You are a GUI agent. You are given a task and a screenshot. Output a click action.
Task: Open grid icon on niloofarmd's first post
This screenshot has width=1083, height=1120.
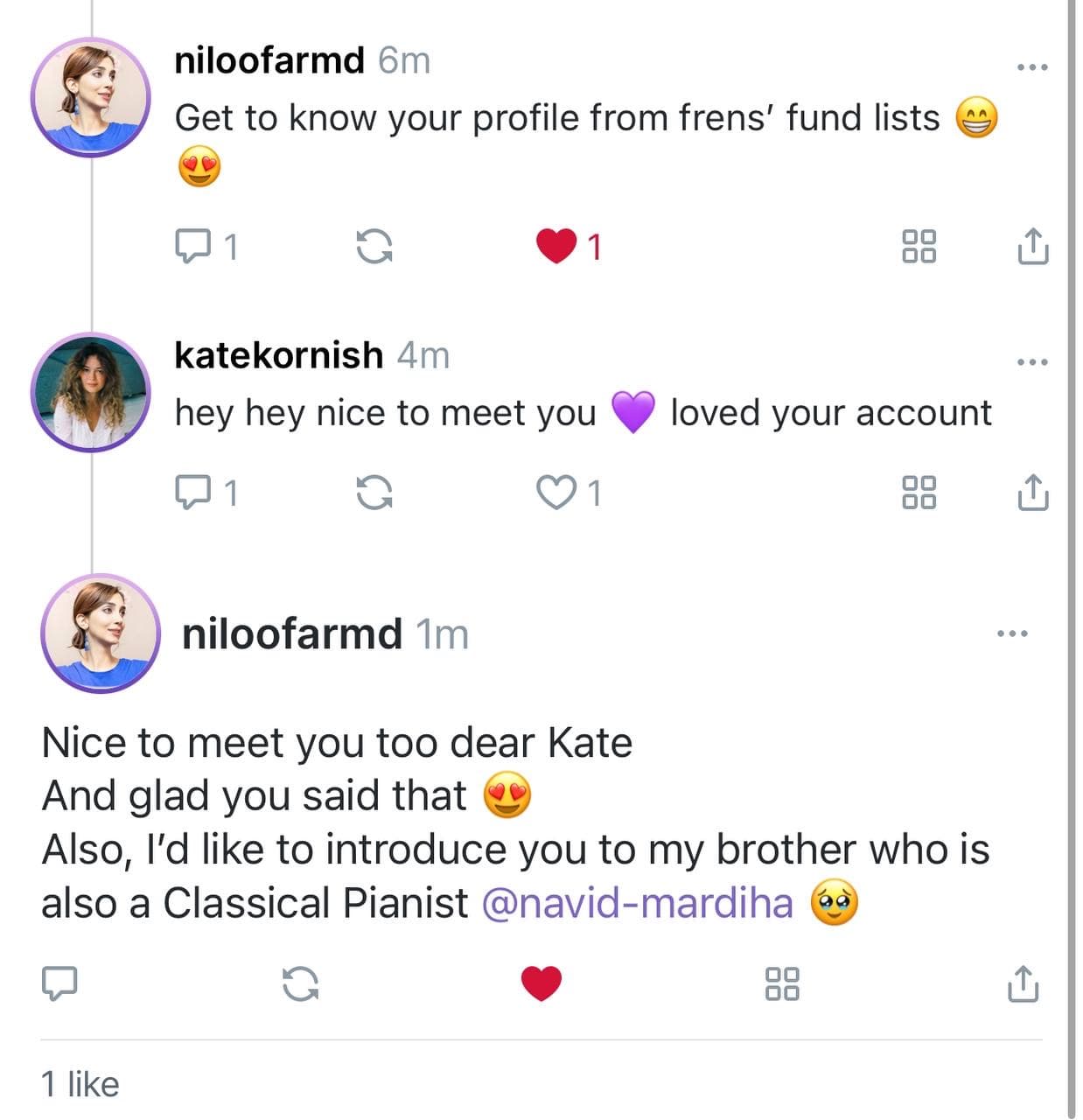pyautogui.click(x=919, y=247)
